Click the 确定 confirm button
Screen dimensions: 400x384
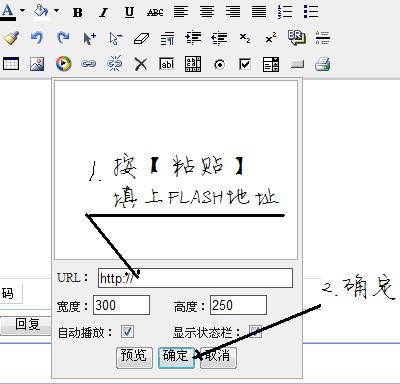click(176, 358)
